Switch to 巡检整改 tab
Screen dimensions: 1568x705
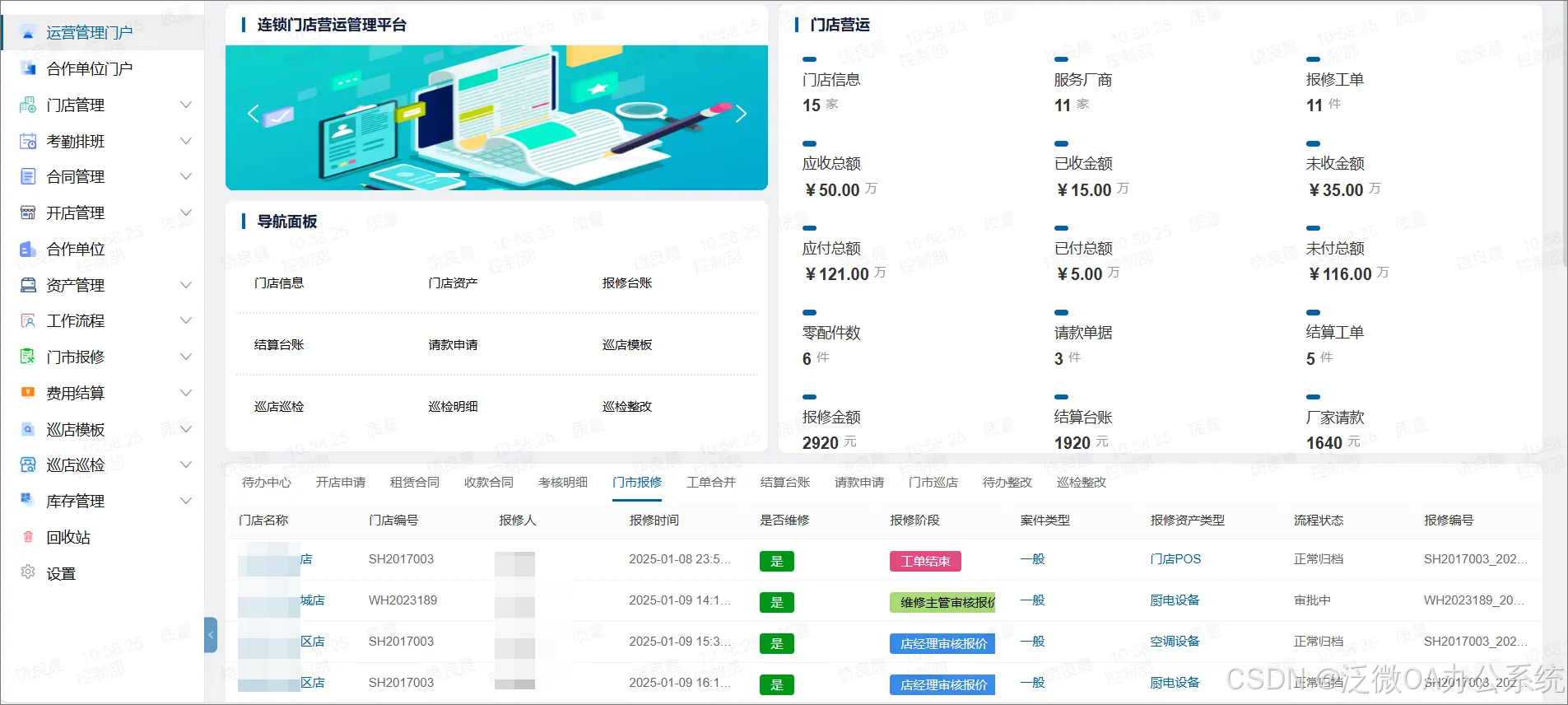click(1082, 483)
